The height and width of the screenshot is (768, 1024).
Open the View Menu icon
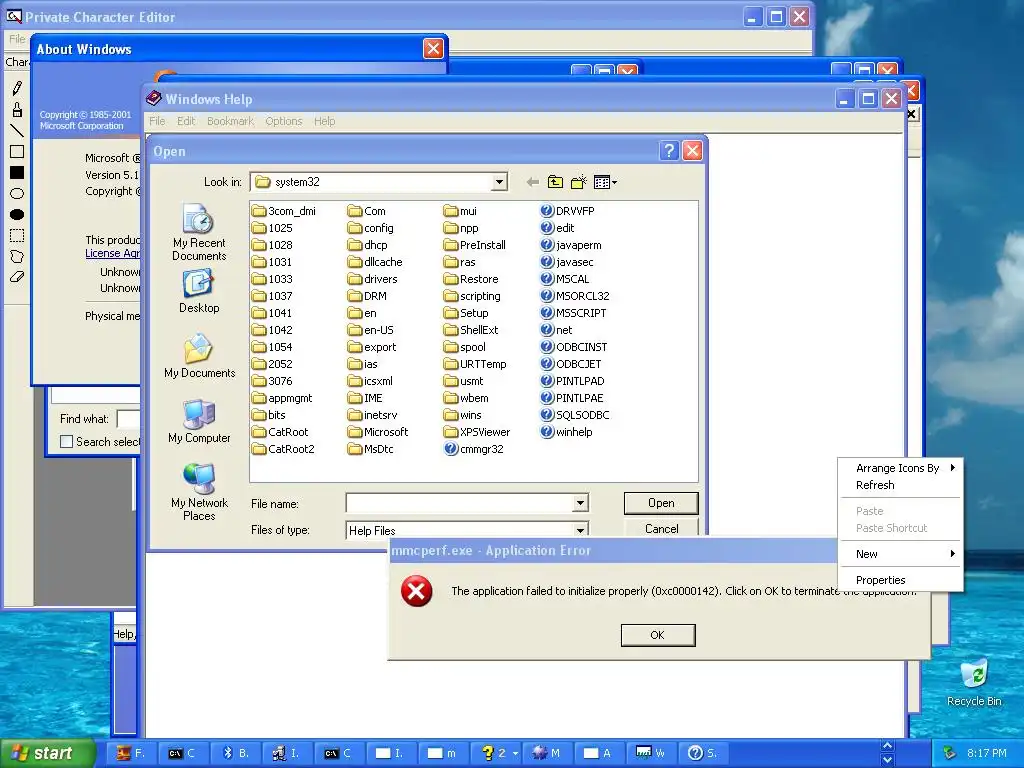pos(605,182)
